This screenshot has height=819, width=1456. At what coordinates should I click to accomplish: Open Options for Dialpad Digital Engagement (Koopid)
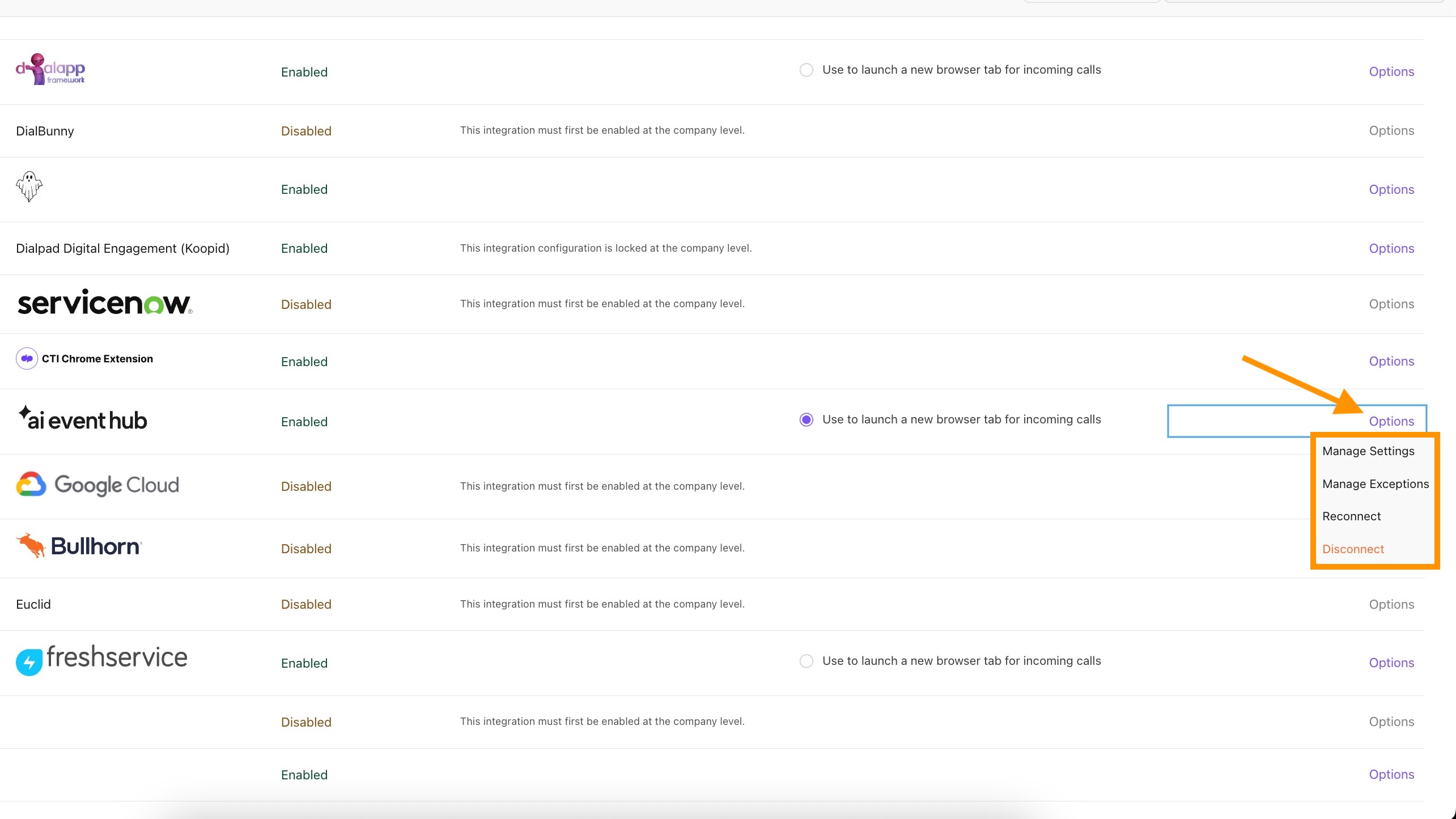[x=1391, y=248]
